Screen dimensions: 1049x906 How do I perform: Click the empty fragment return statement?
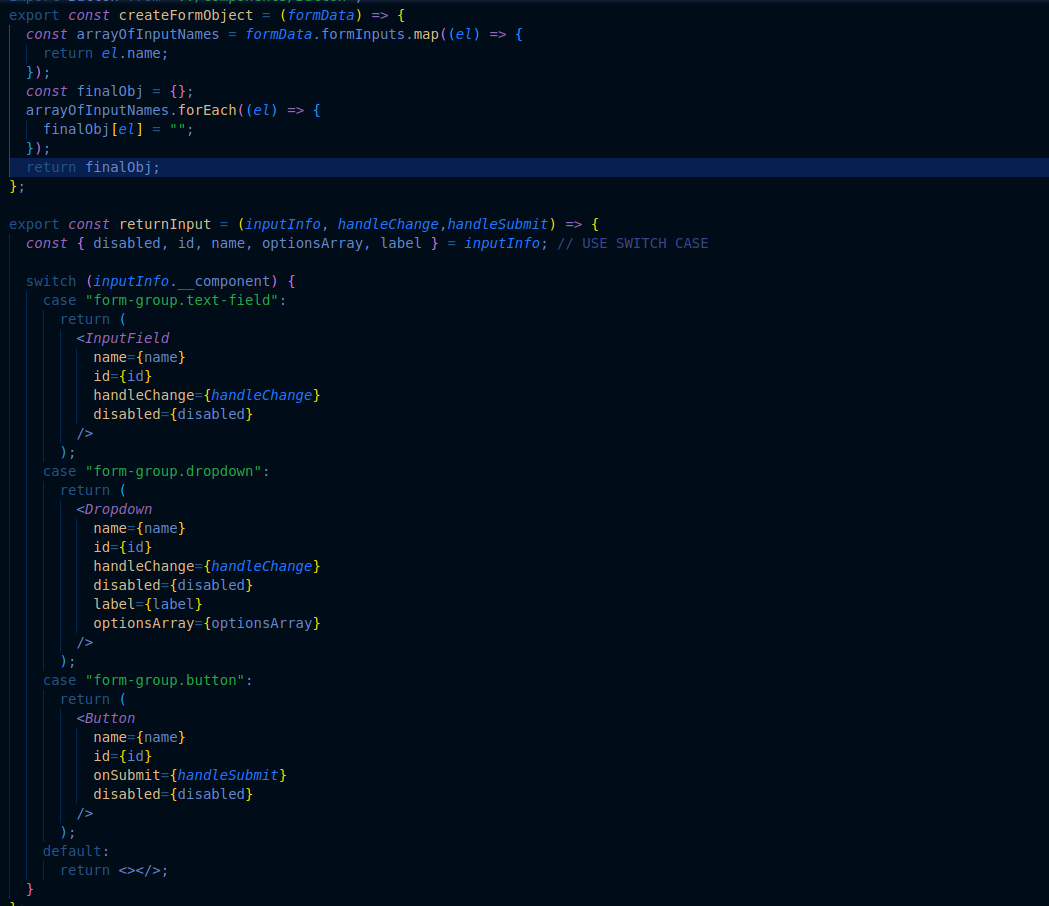pyautogui.click(x=114, y=870)
